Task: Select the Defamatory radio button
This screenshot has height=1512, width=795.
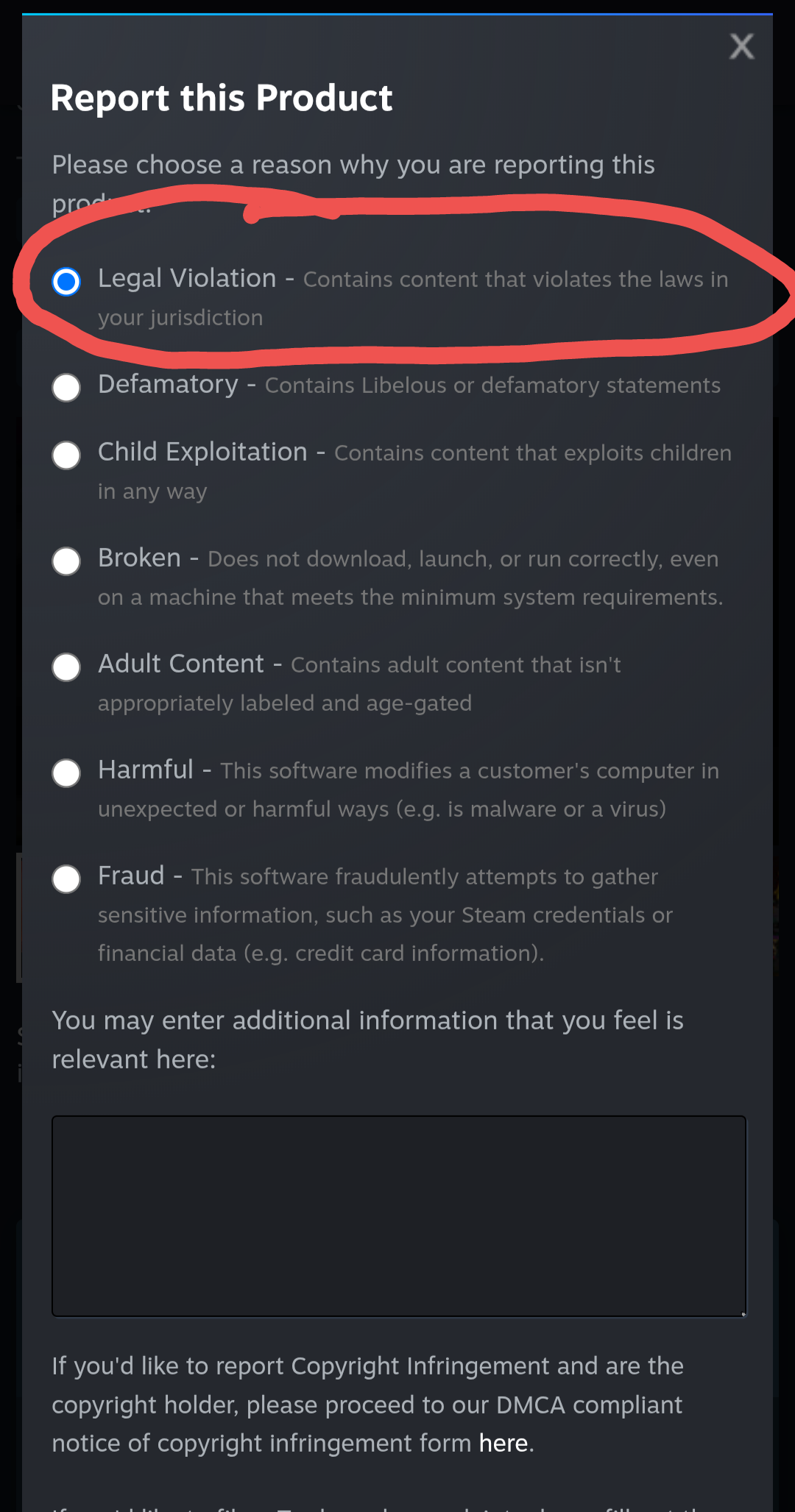Action: 66,387
